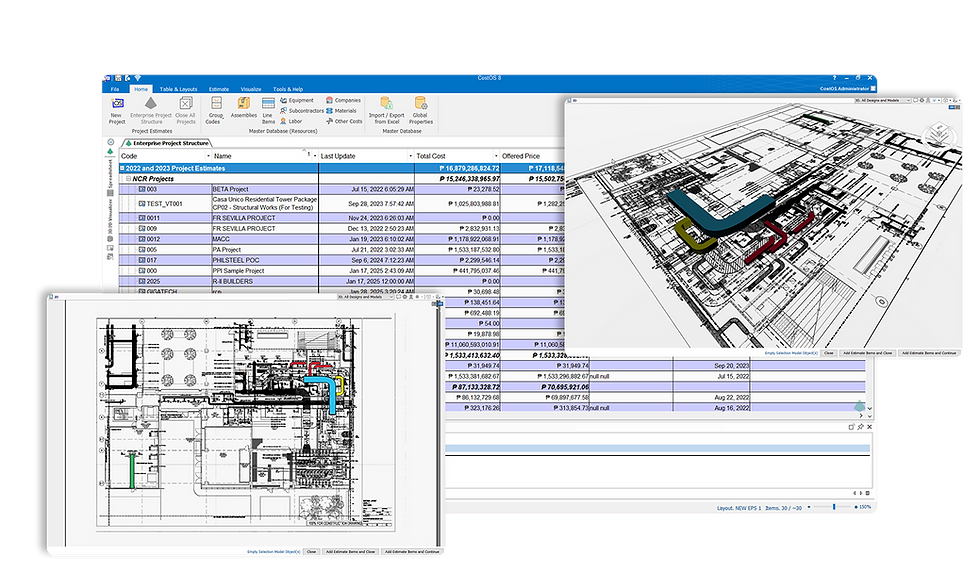The height and width of the screenshot is (586, 980).
Task: Open Tools & Help tab
Action: [x=288, y=89]
